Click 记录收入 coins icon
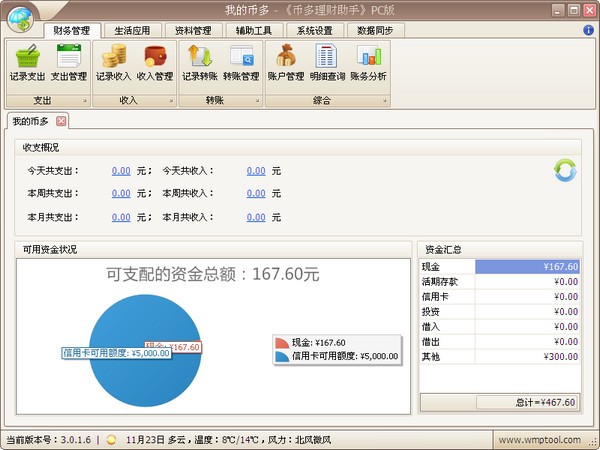 pos(114,63)
